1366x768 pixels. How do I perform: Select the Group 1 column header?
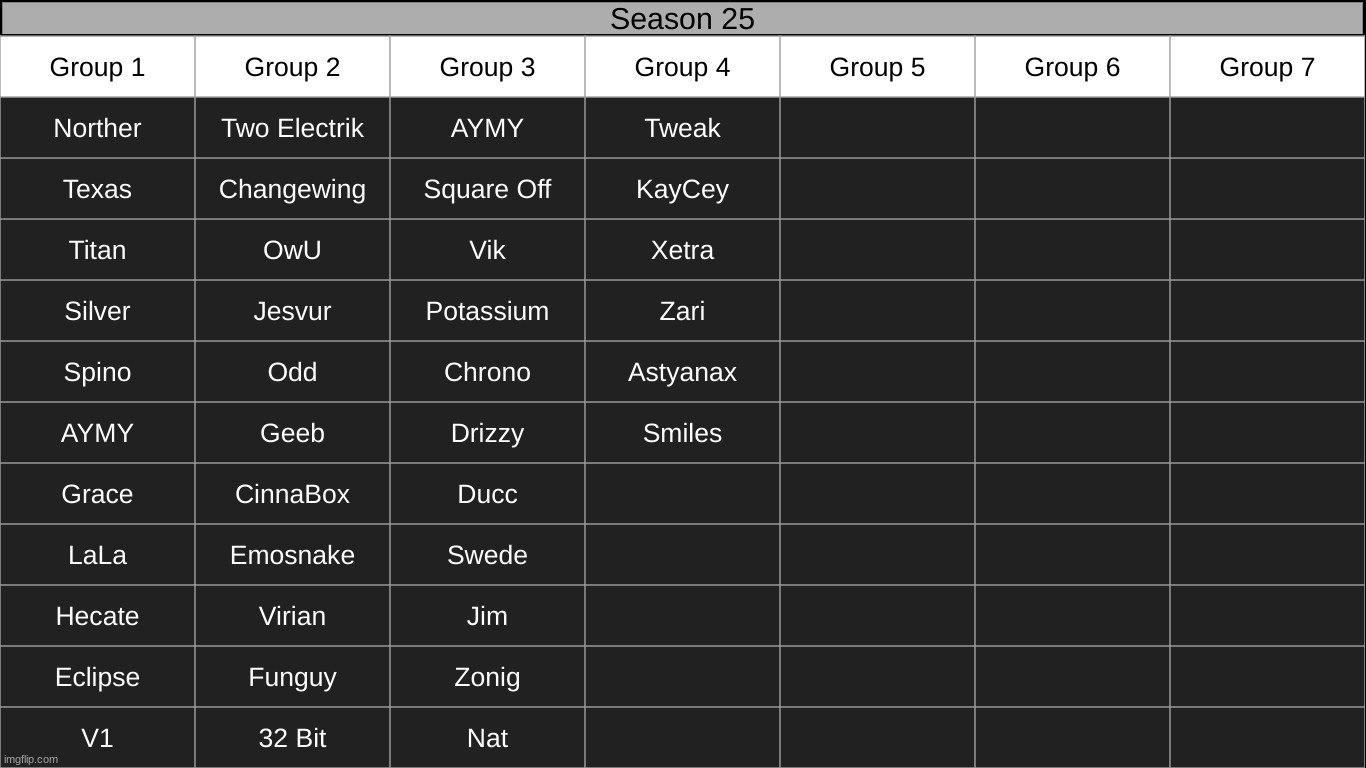coord(97,67)
